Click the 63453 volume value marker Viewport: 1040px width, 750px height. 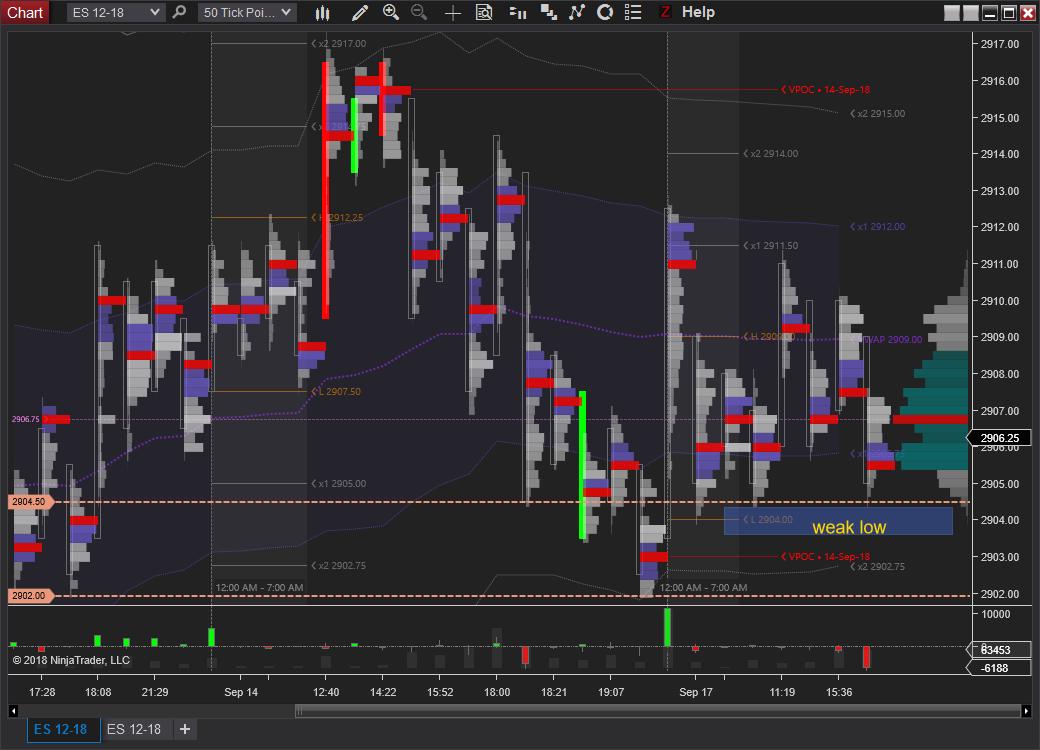(x=1000, y=650)
